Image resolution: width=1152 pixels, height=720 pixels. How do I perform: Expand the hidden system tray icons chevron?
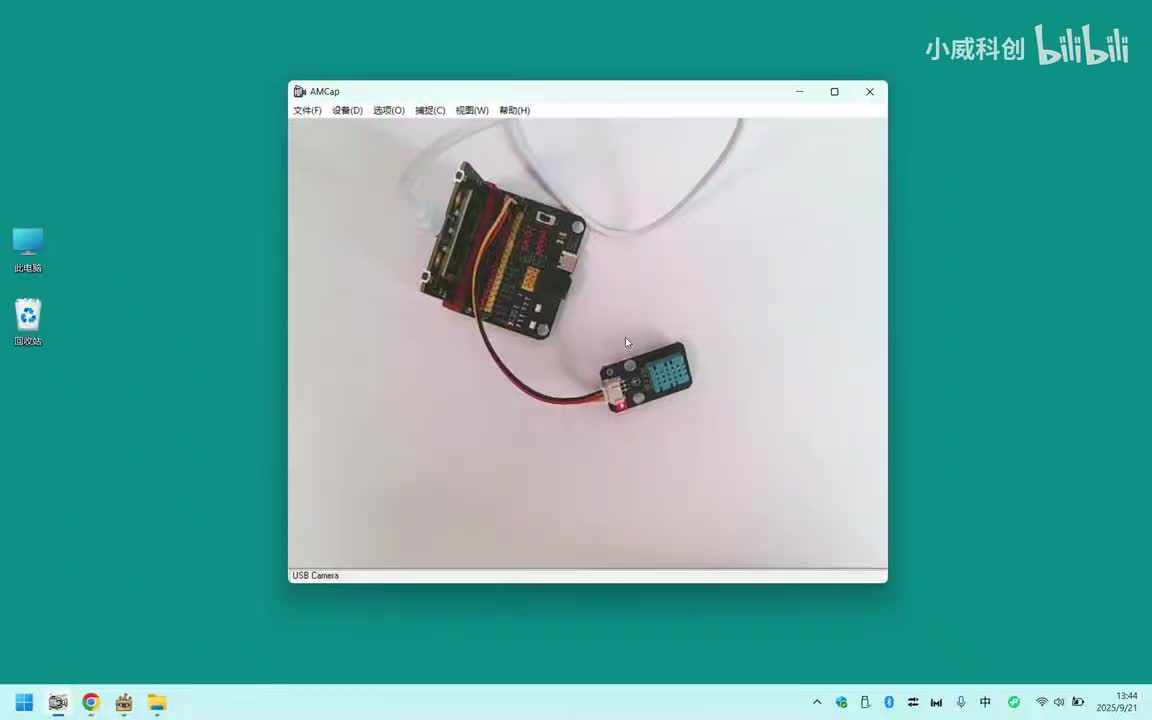coord(817,702)
